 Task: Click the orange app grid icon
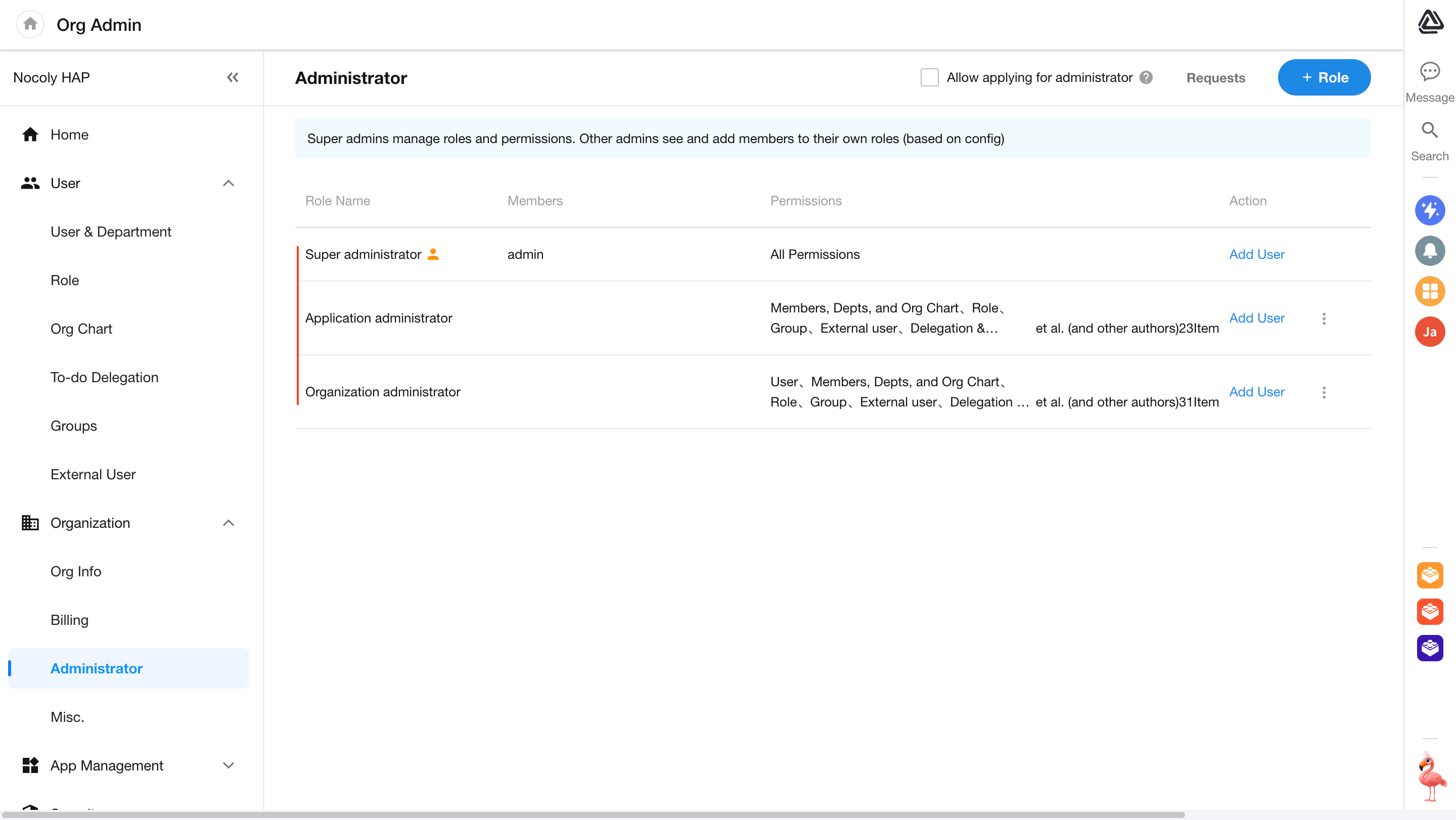[x=1429, y=291]
